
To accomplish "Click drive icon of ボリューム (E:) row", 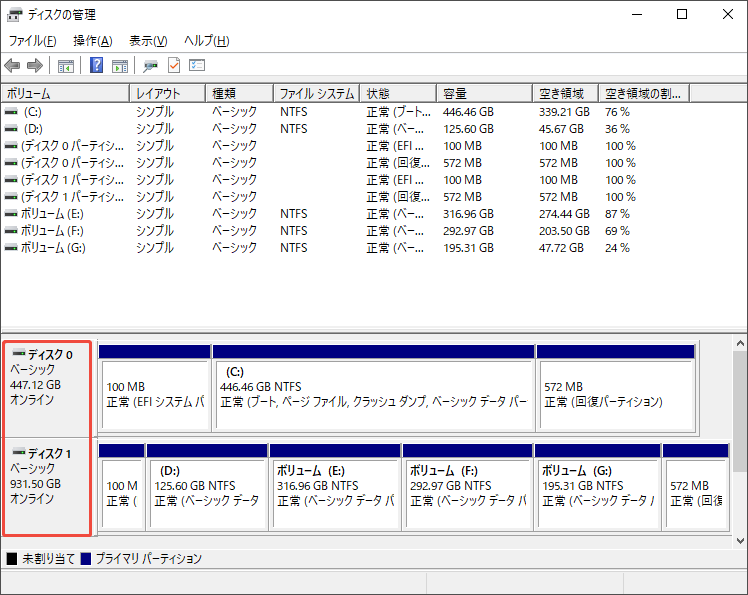I will (11, 214).
